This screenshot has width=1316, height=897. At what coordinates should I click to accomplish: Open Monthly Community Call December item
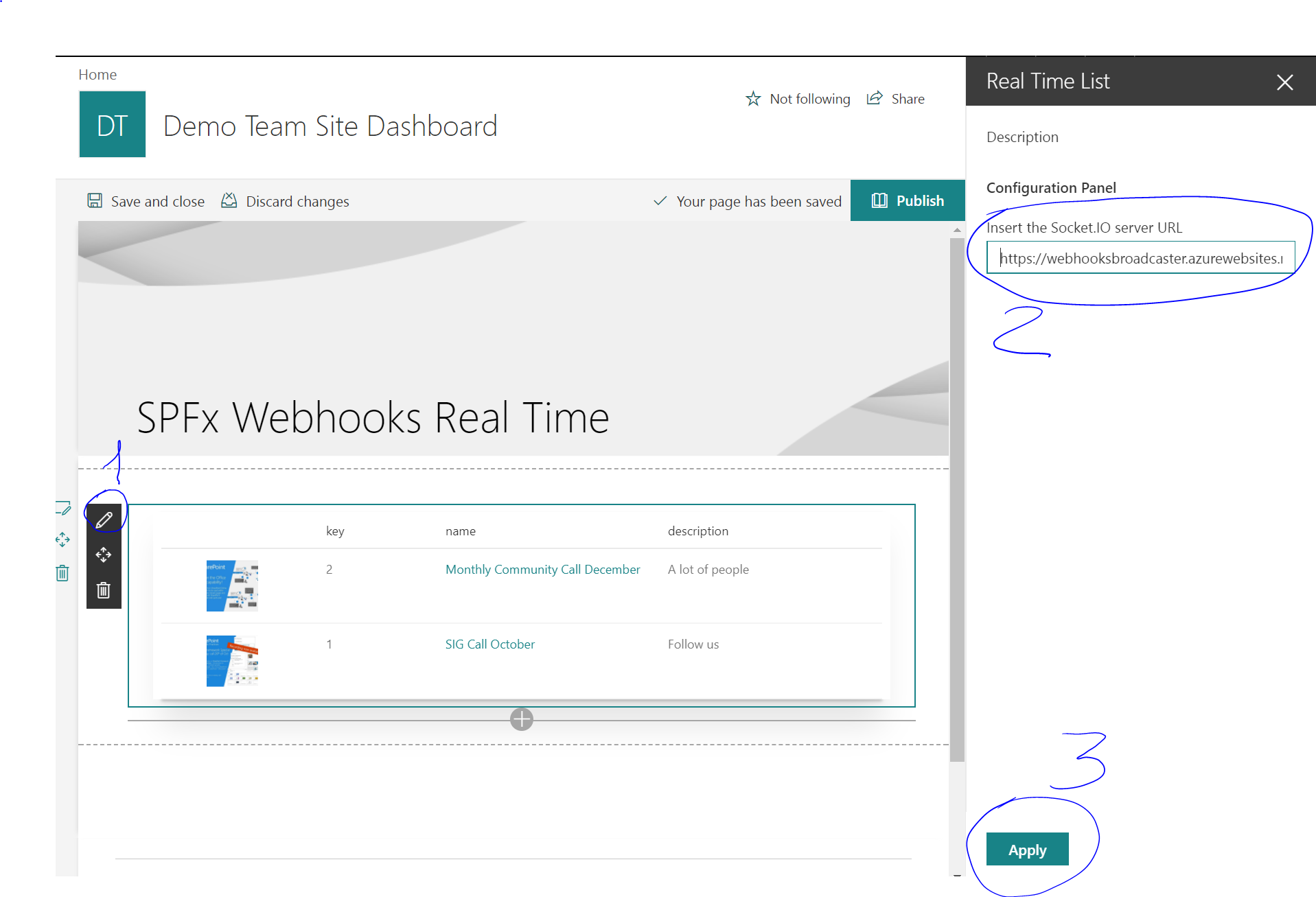pyautogui.click(x=542, y=570)
